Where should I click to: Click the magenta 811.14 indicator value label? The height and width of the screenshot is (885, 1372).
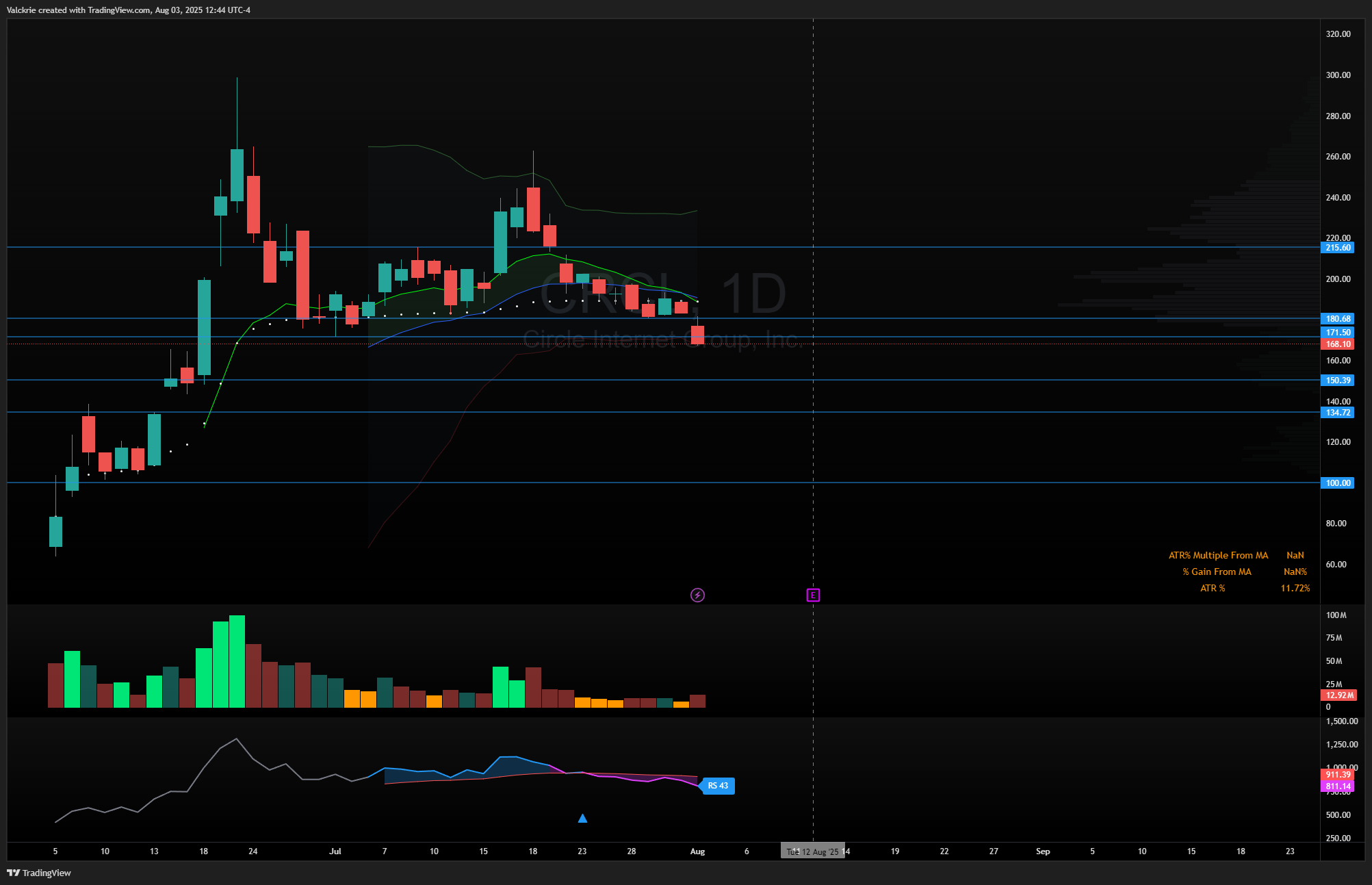pos(1337,786)
